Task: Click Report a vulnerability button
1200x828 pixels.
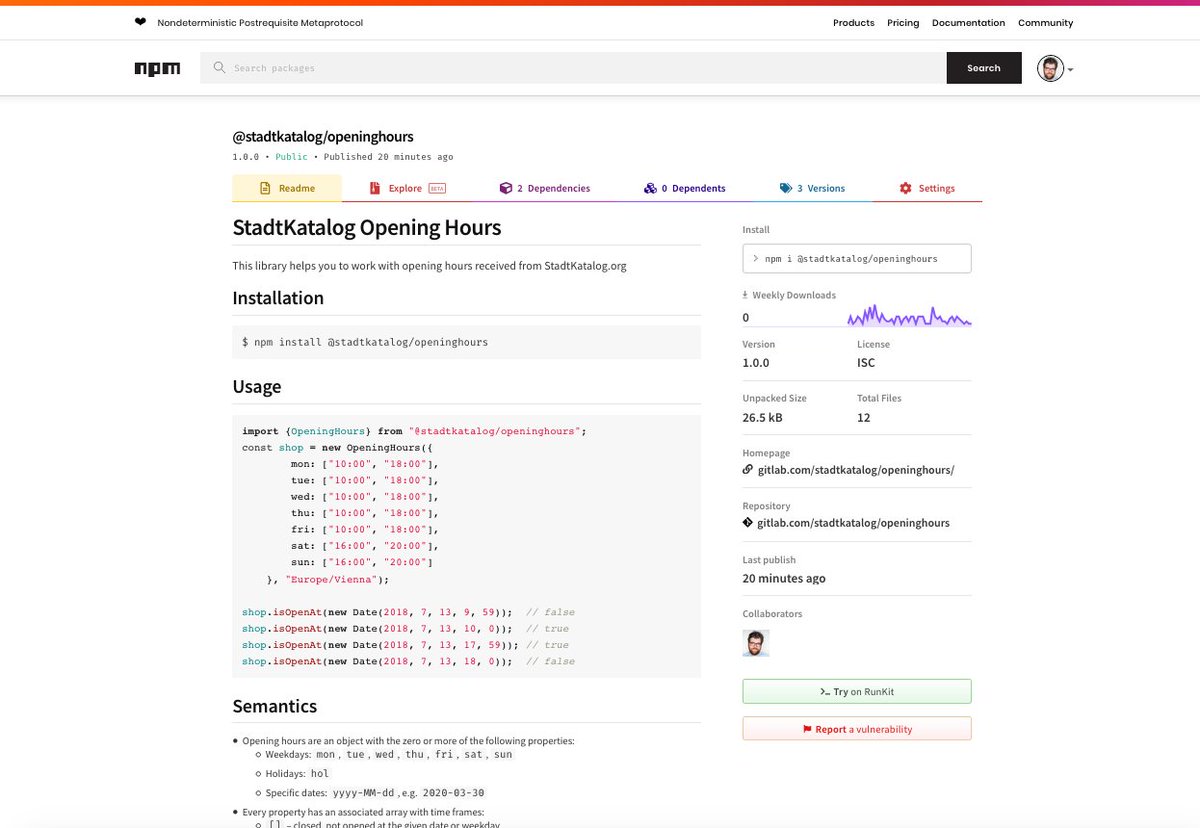Action: 857,729
